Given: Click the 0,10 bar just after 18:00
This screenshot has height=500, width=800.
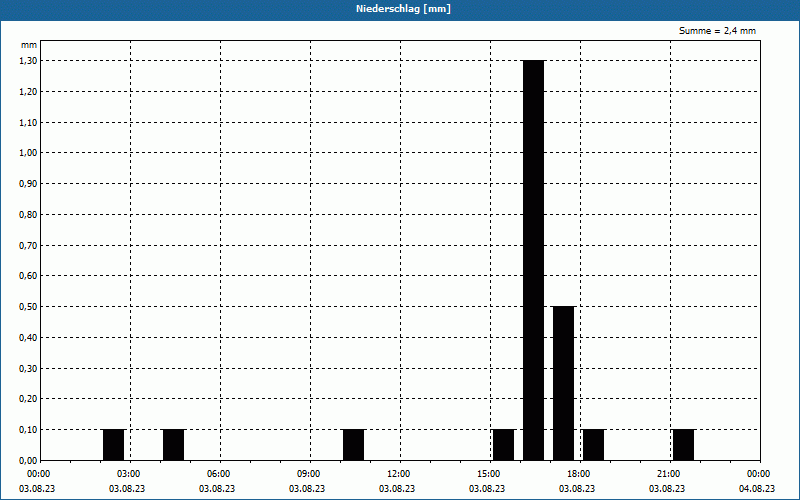Looking at the screenshot, I should (x=593, y=445).
